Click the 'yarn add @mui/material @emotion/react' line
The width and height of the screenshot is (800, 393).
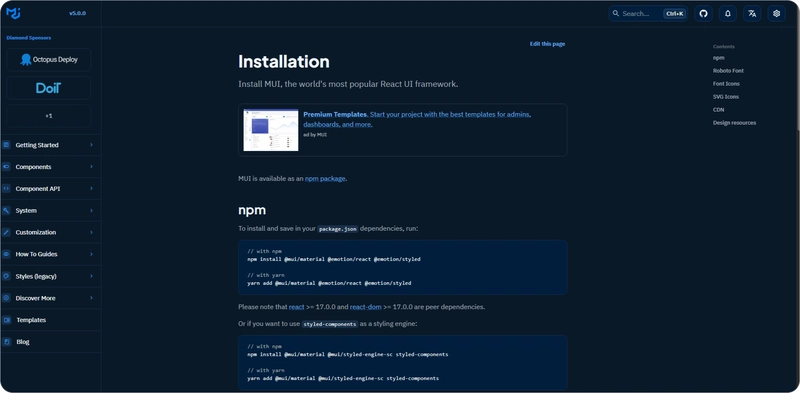[x=329, y=283]
